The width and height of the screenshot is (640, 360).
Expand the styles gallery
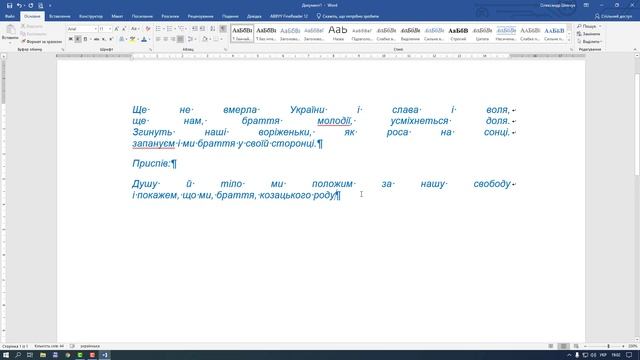[569, 40]
